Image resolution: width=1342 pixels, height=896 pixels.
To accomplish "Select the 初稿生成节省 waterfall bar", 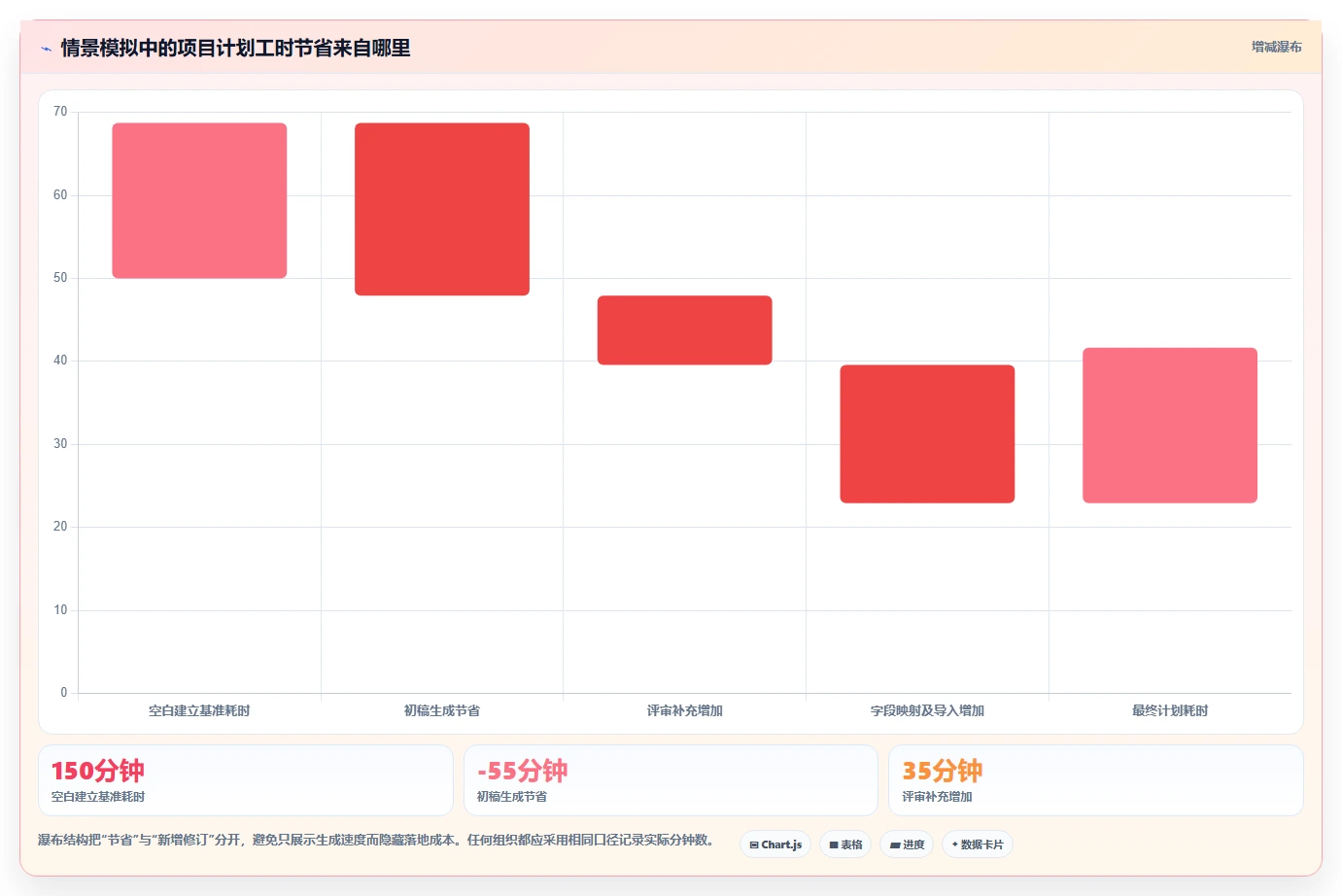I will point(442,209).
